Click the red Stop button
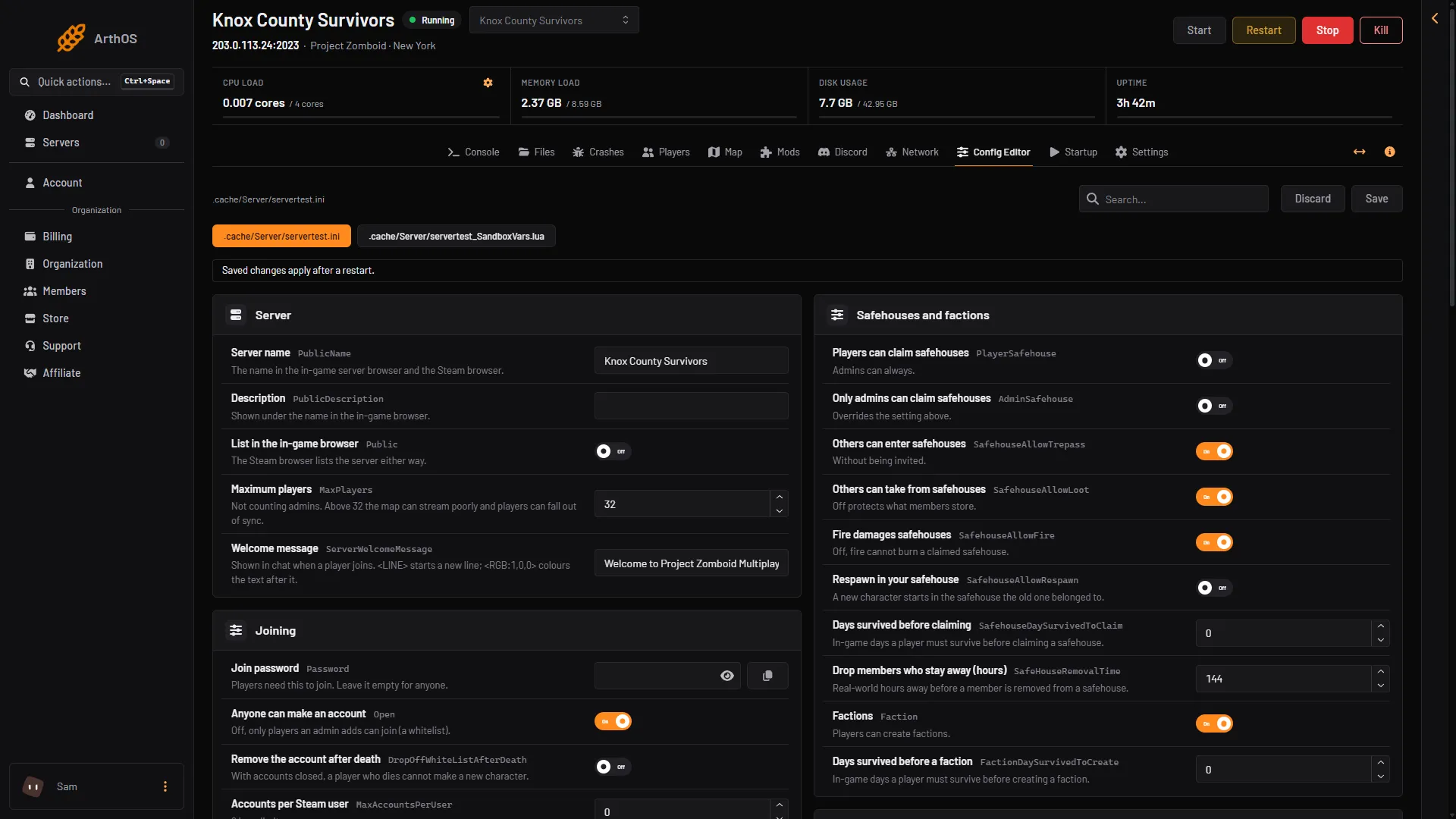 [1327, 30]
